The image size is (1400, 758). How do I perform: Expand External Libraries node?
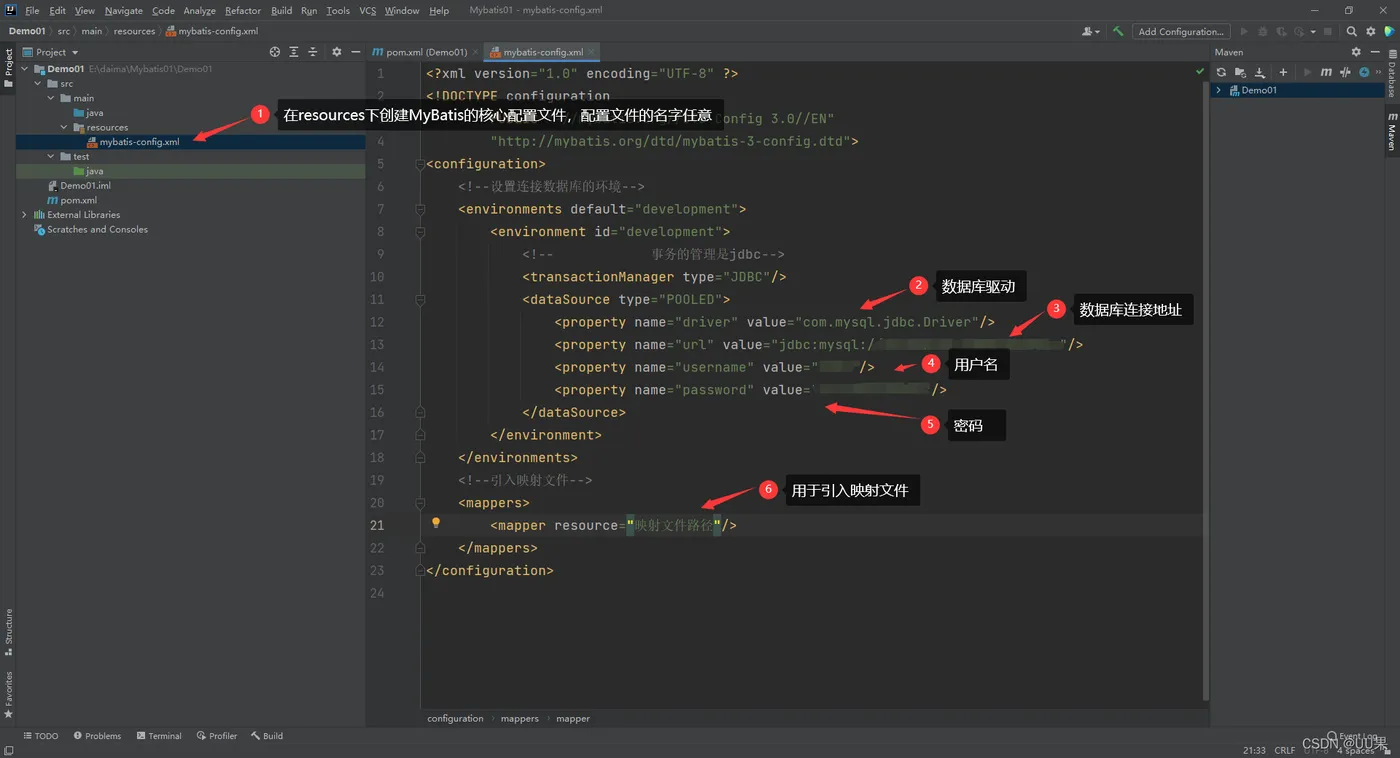click(25, 214)
